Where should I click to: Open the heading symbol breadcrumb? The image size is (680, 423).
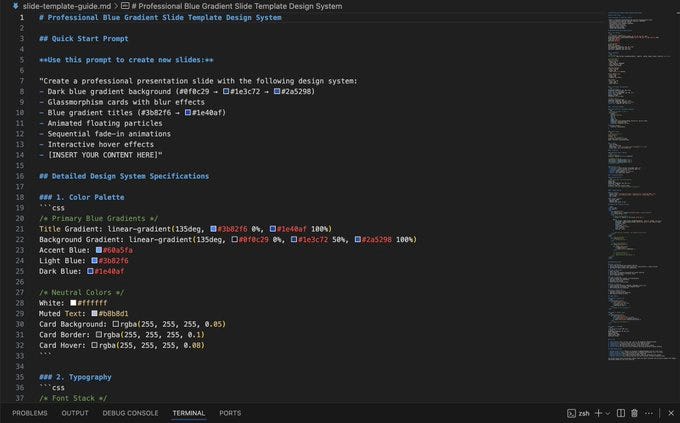(237, 6)
